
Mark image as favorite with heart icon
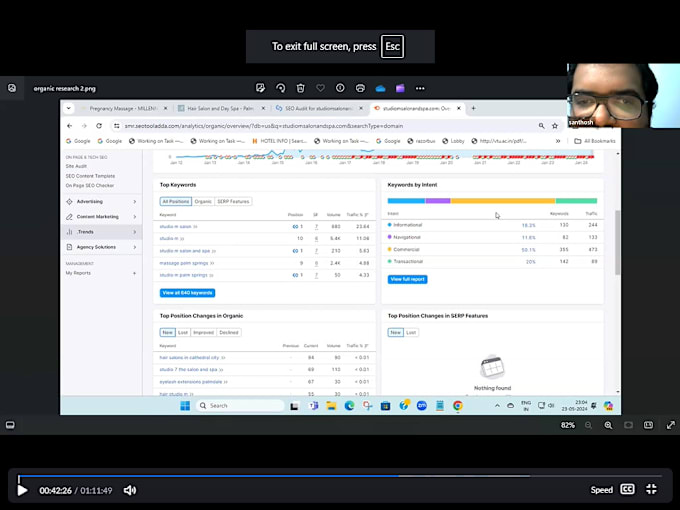[x=320, y=88]
